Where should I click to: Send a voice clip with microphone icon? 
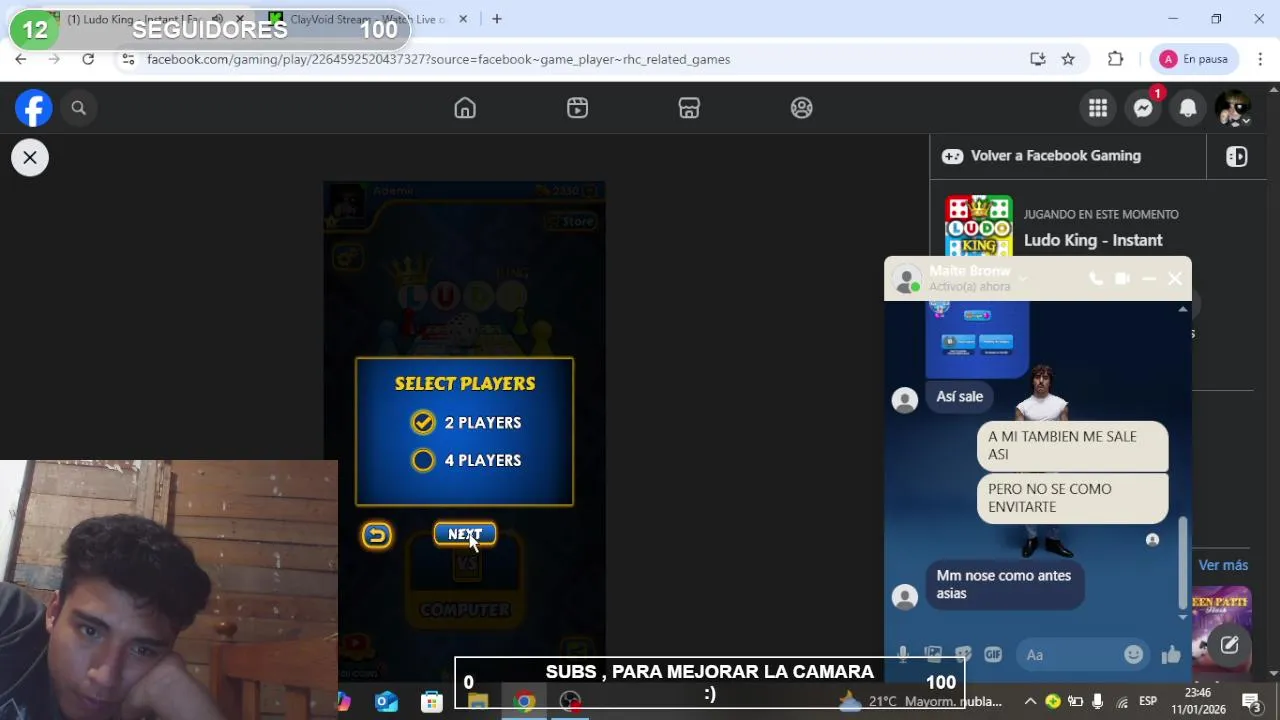pyautogui.click(x=903, y=654)
